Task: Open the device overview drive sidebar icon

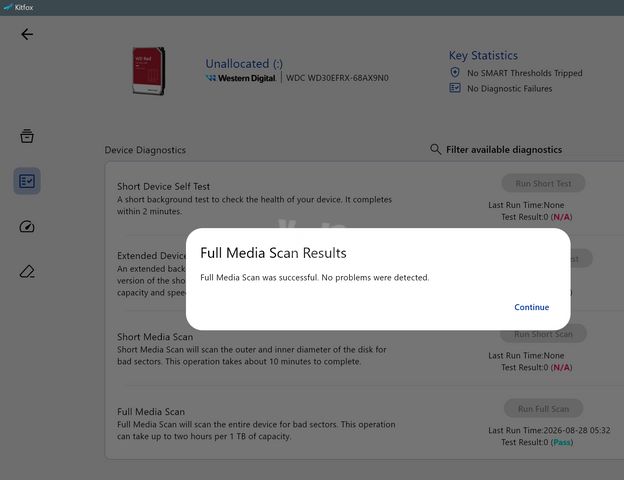Action: [x=27, y=136]
